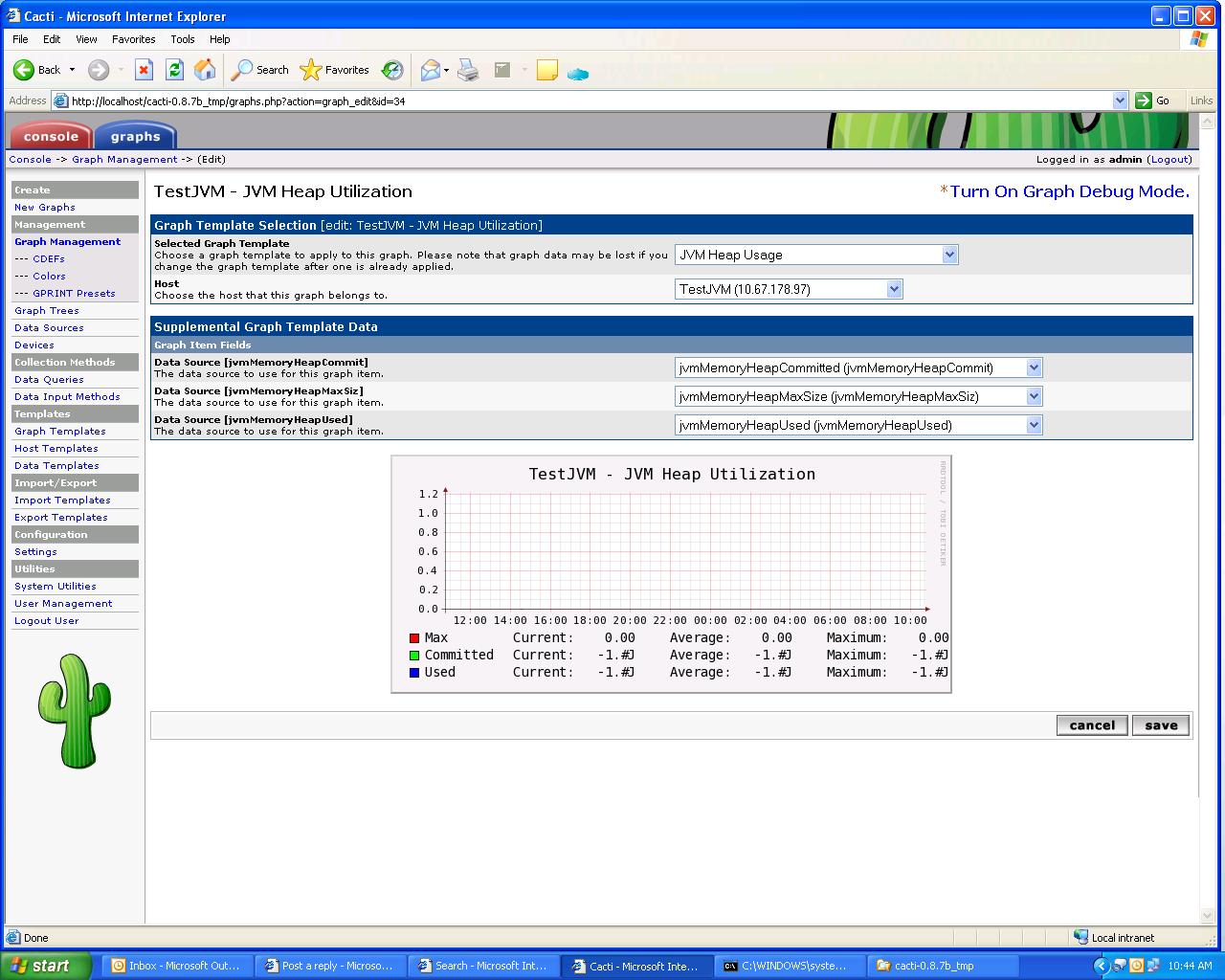Open the jvmMemoryHeapMaxSize data source dropdown
Screen dimensions: 1225x980
point(858,396)
